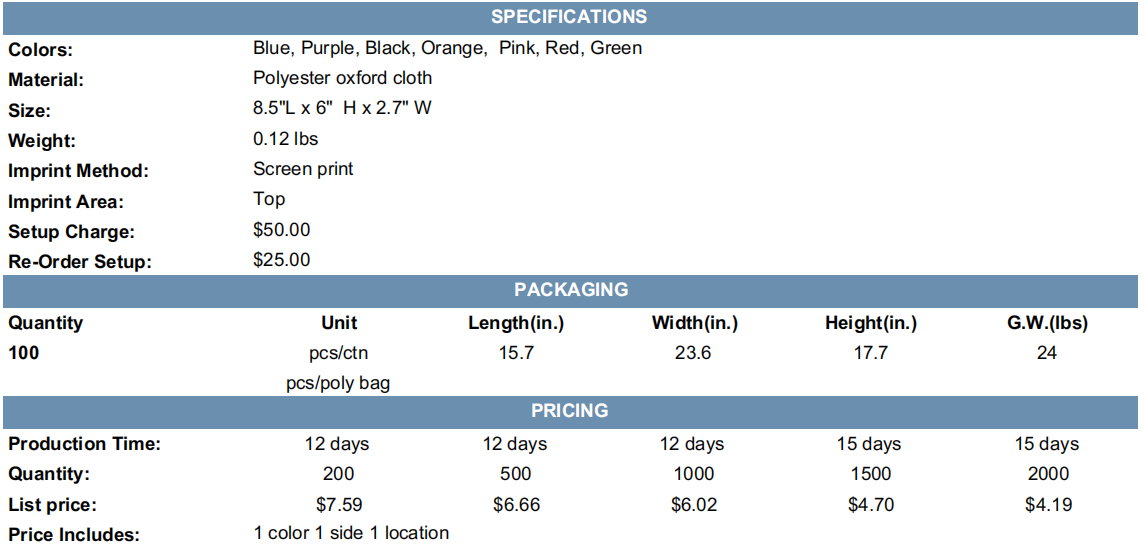Select the 23.6 width value
Viewport: 1147px width, 545px height.
(693, 353)
